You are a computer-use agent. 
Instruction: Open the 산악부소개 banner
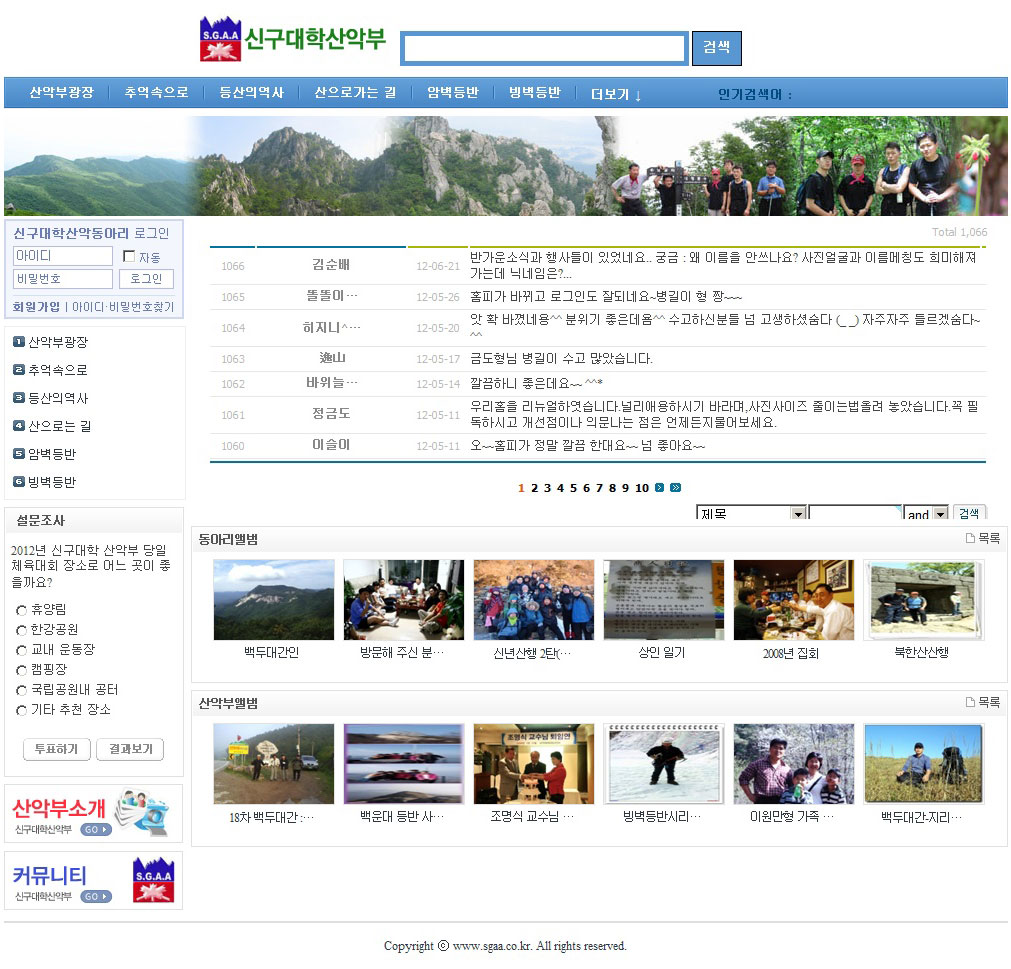click(x=94, y=814)
